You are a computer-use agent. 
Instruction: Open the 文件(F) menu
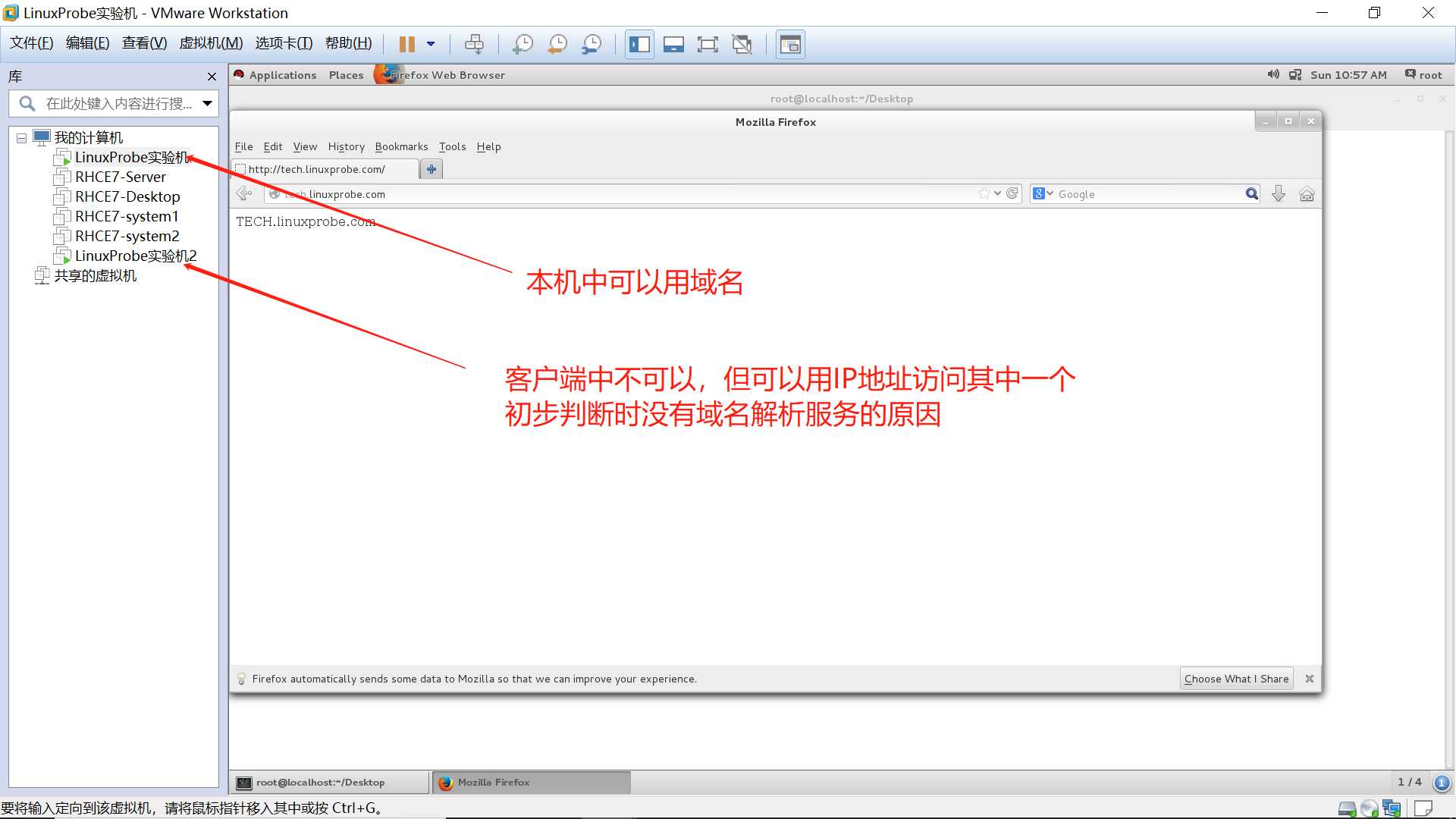click(x=31, y=43)
